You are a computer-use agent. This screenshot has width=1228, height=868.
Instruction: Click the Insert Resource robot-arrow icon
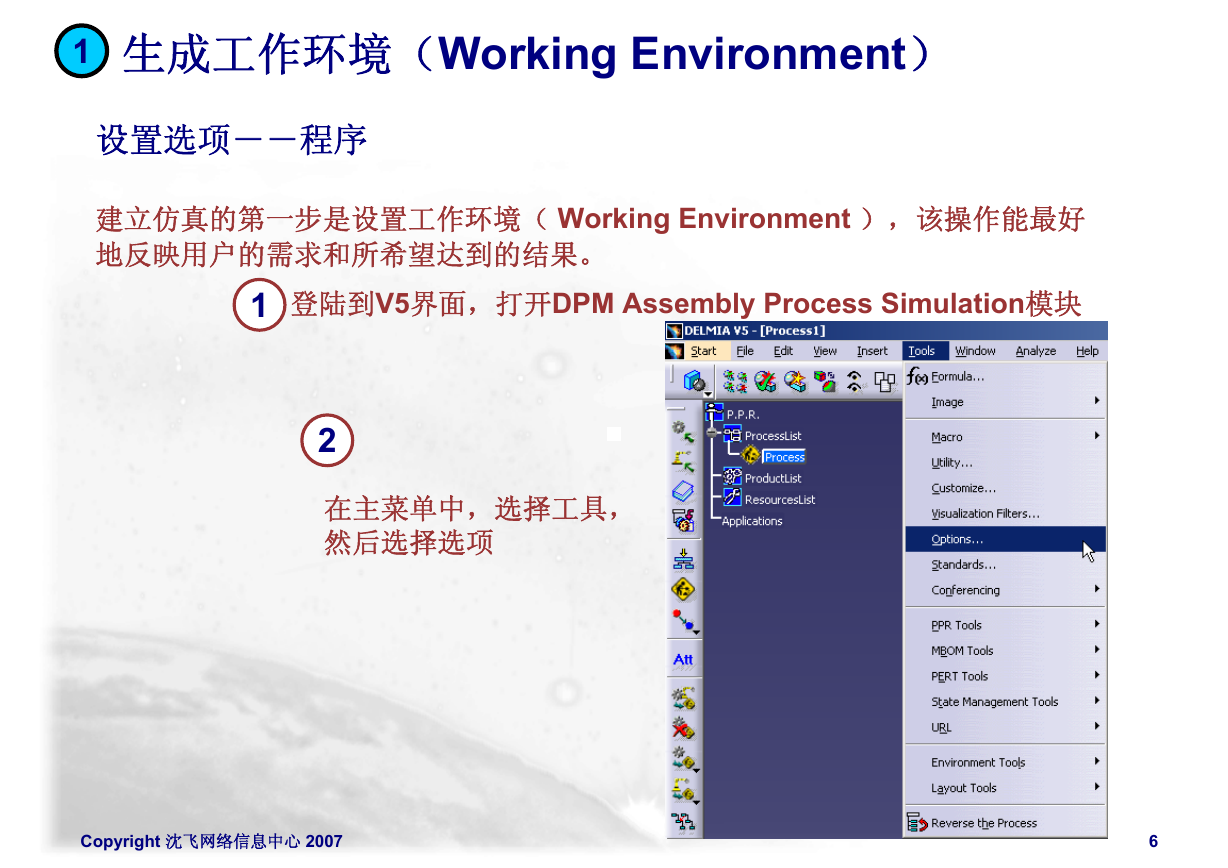tap(683, 460)
